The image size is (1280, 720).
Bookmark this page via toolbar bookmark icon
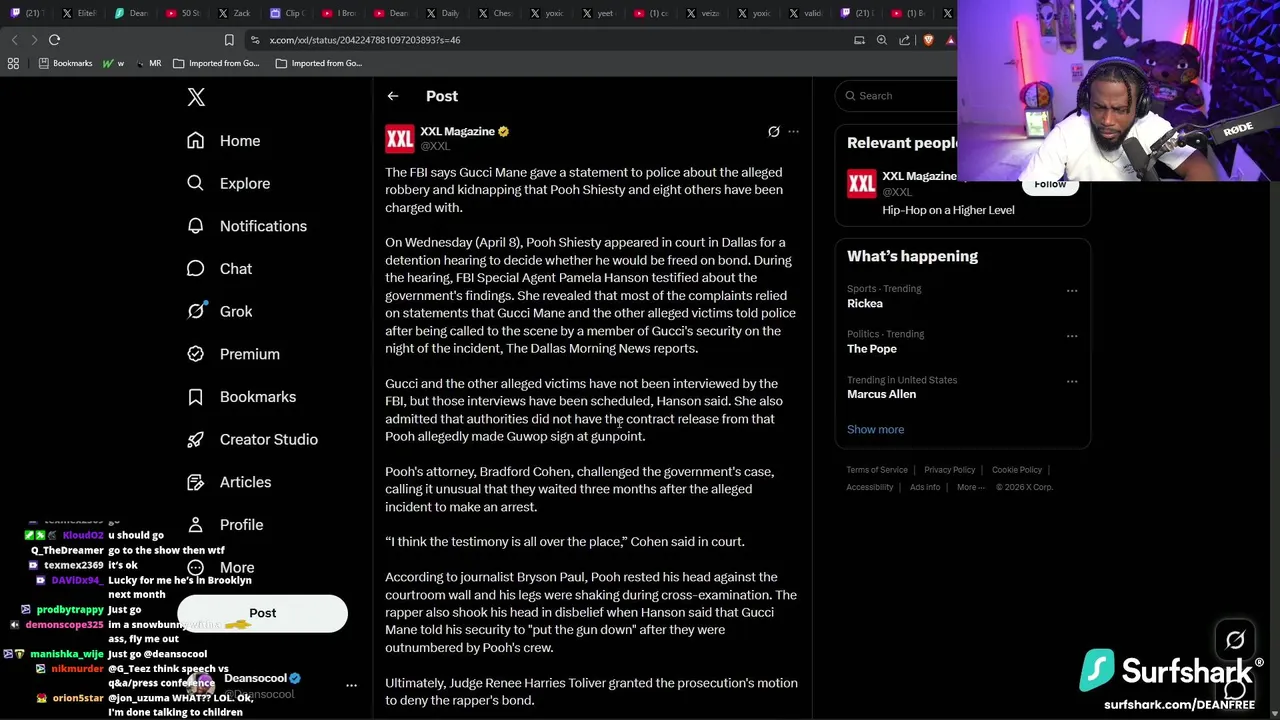point(229,40)
